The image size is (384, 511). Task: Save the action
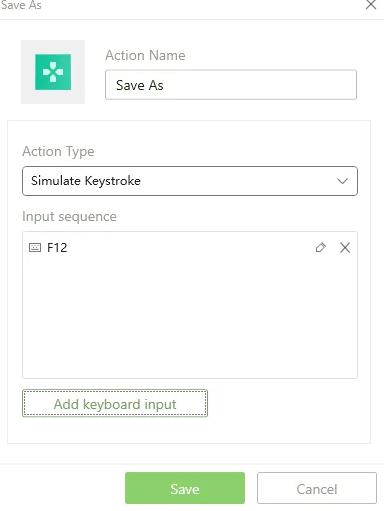tap(185, 488)
